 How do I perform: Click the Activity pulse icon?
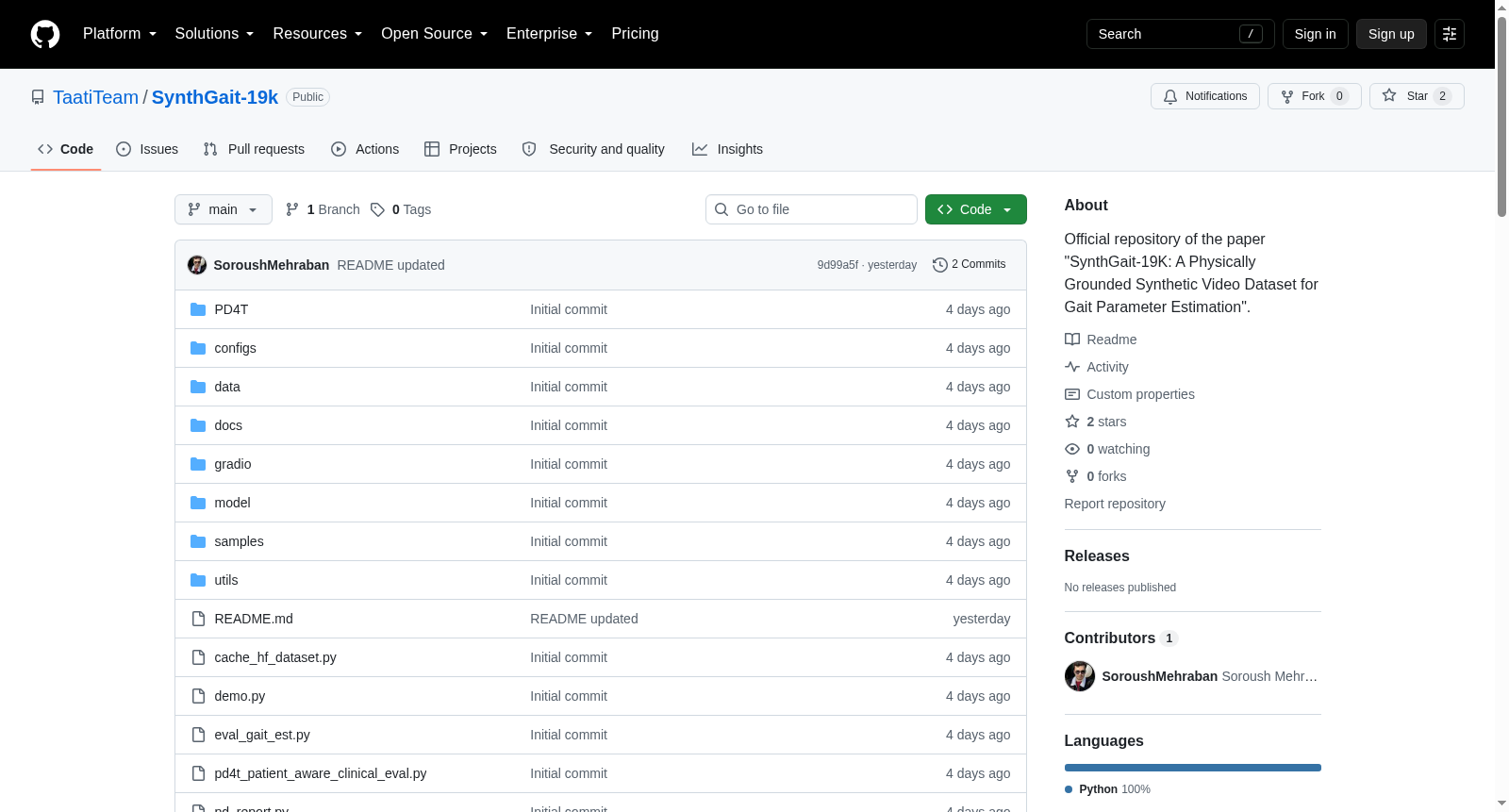[x=1072, y=367]
